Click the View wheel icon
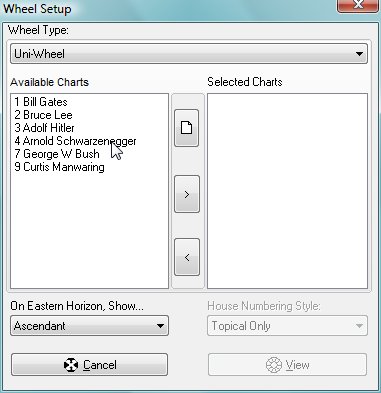 (274, 365)
